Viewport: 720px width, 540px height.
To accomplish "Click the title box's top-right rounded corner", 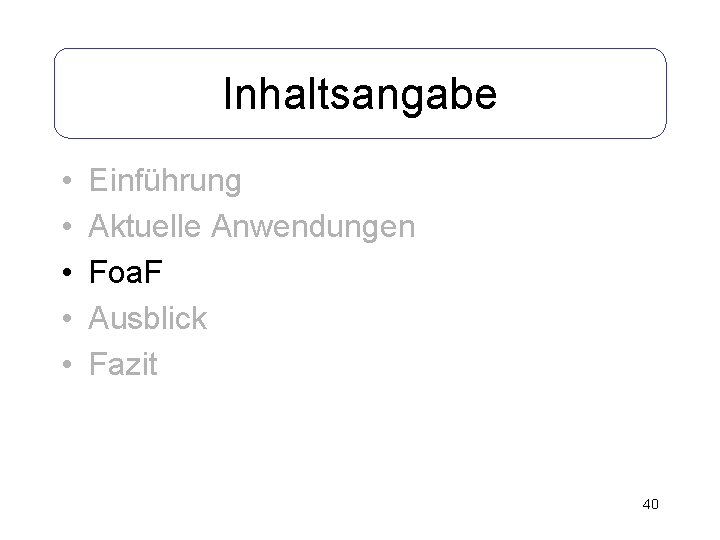I will pyautogui.click(x=662, y=53).
